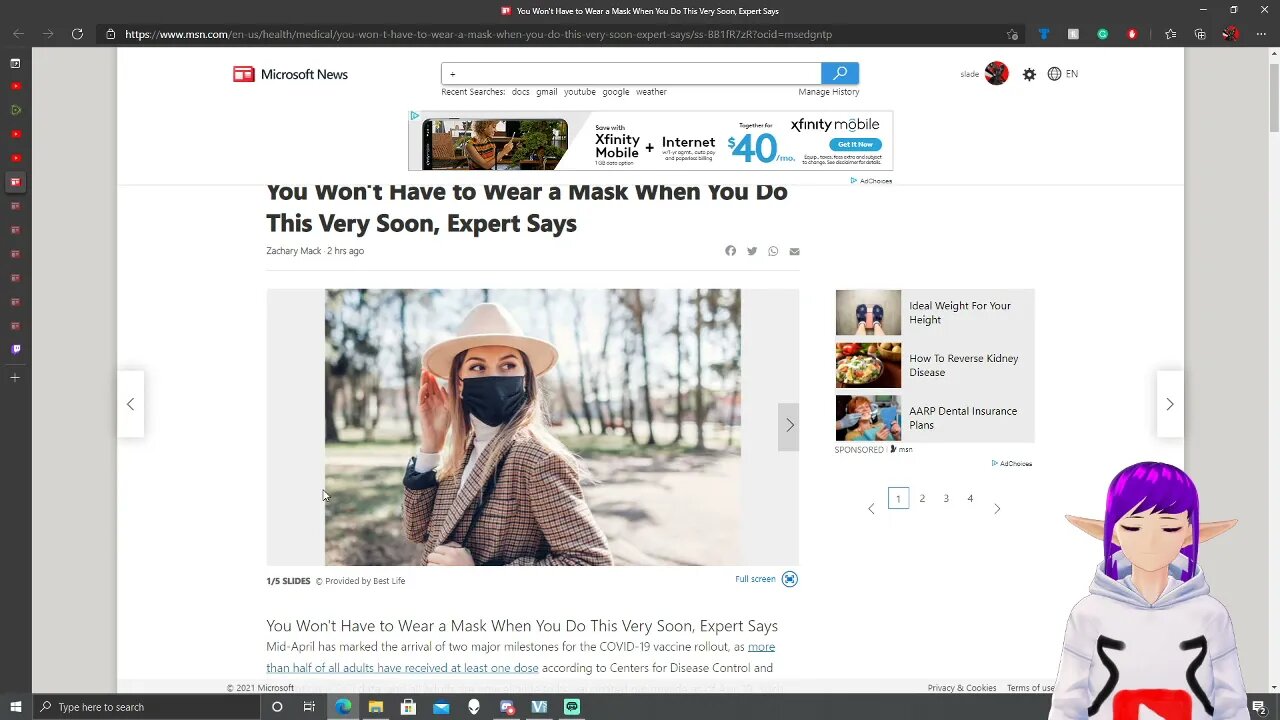Screen dimensions: 1280x720
Task: Click recent search 'gmail'
Action: 546,92
